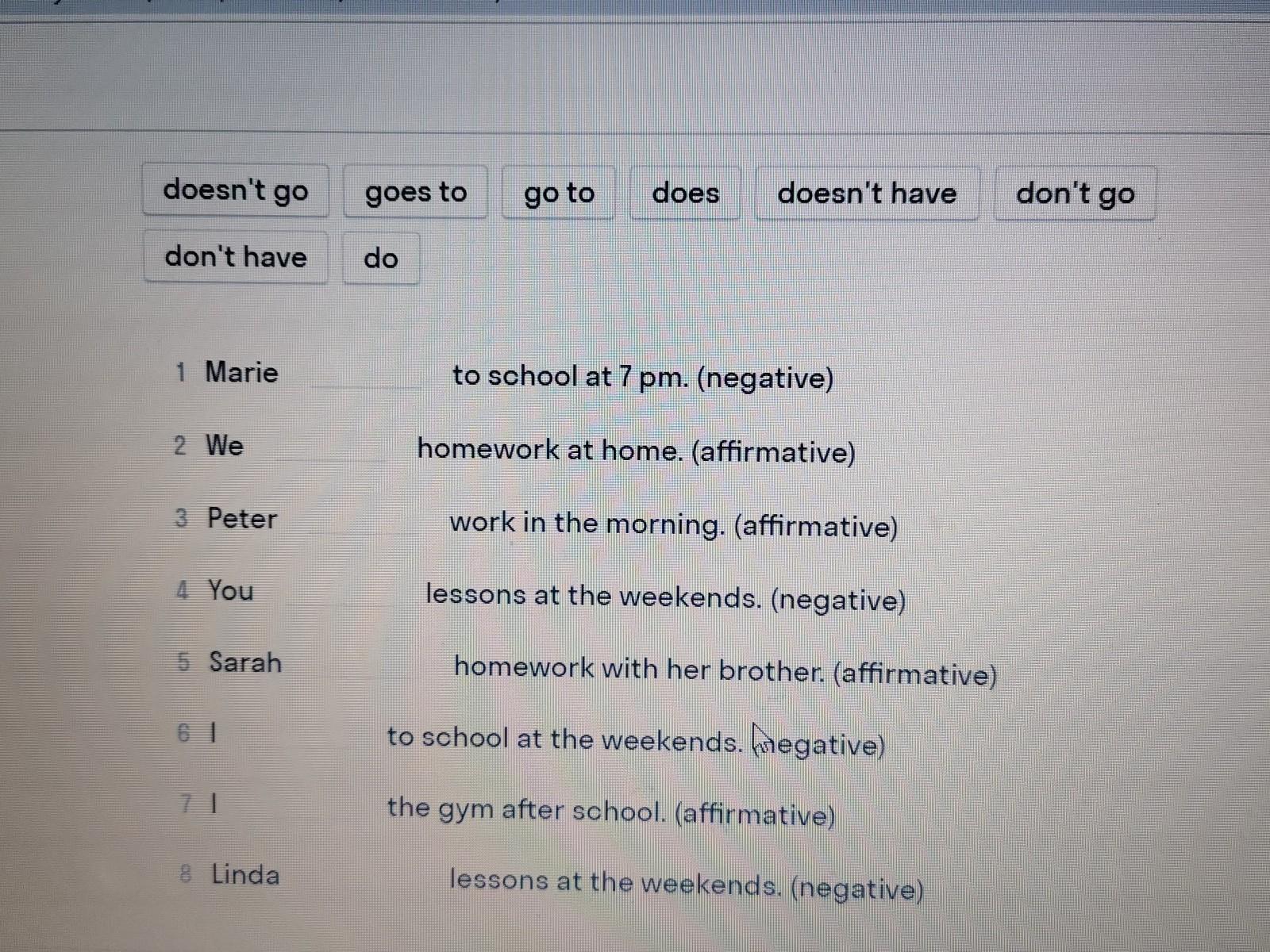Click the "to school at 7 pm" sentence text
Viewport: 1270px width, 952px height.
(x=642, y=377)
